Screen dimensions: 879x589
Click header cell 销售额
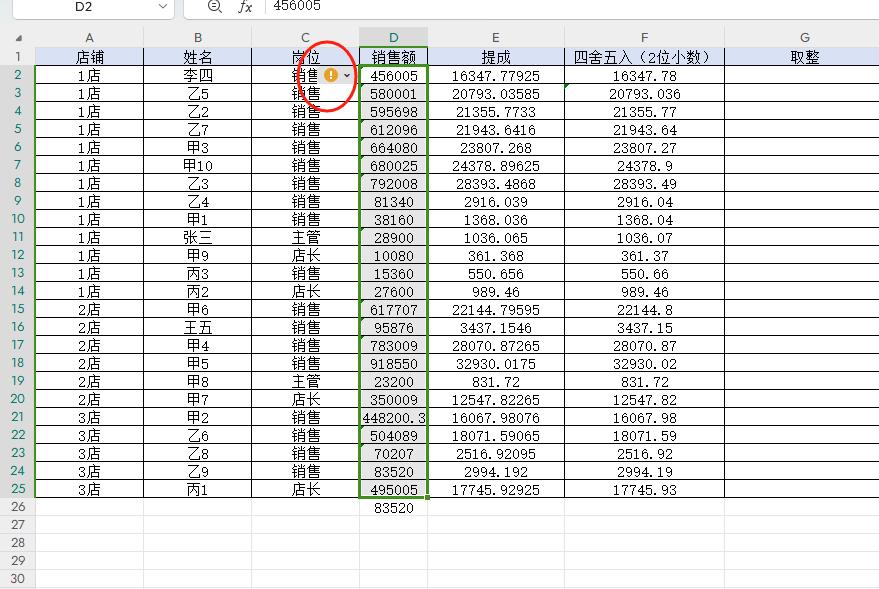click(x=394, y=57)
